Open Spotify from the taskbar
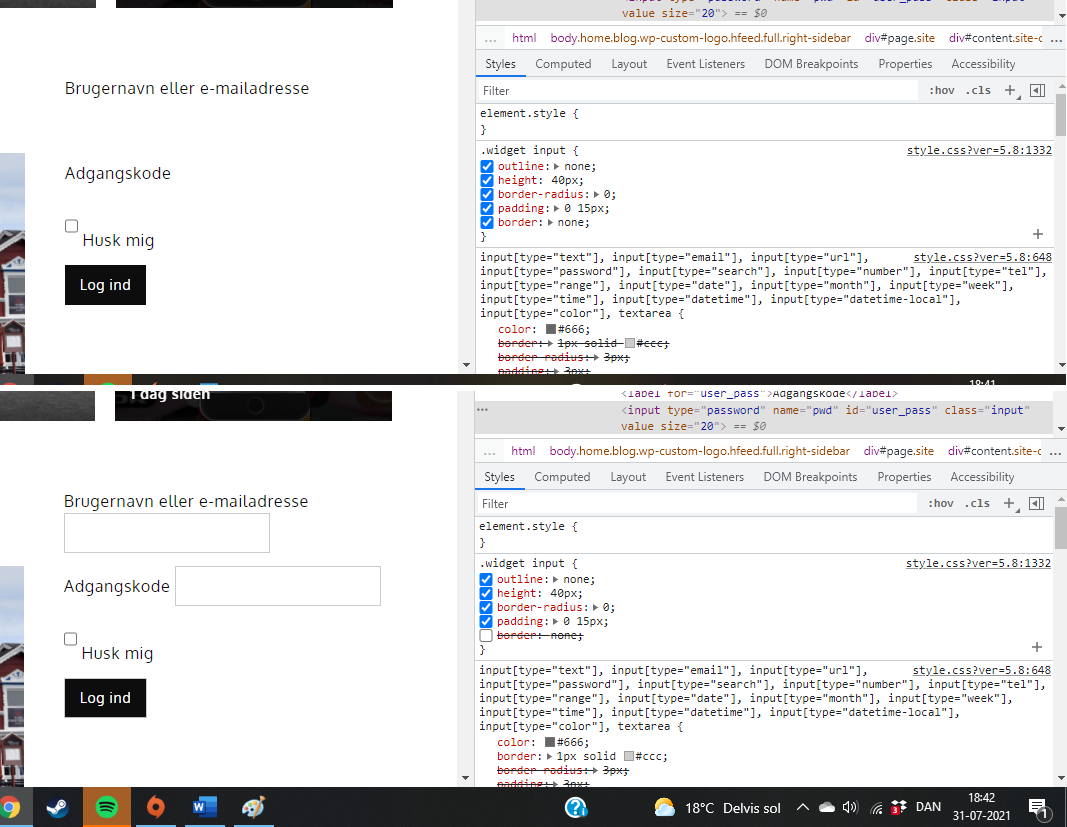Viewport: 1067px width, 827px height. 107,807
